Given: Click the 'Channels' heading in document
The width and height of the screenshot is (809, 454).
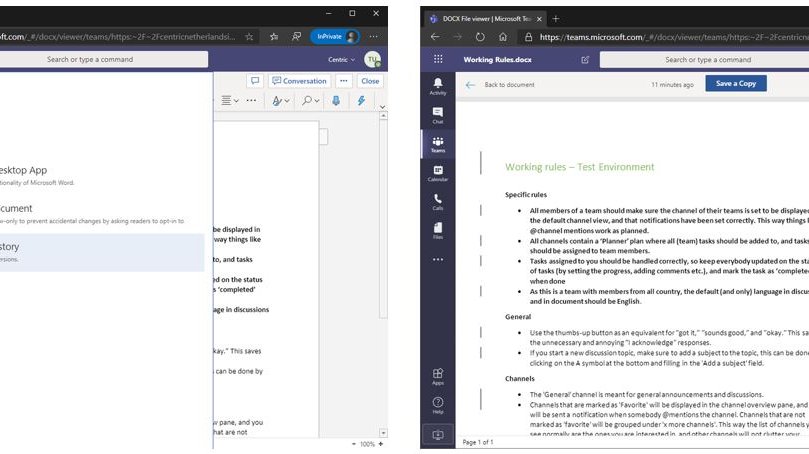Looking at the screenshot, I should click(520, 379).
